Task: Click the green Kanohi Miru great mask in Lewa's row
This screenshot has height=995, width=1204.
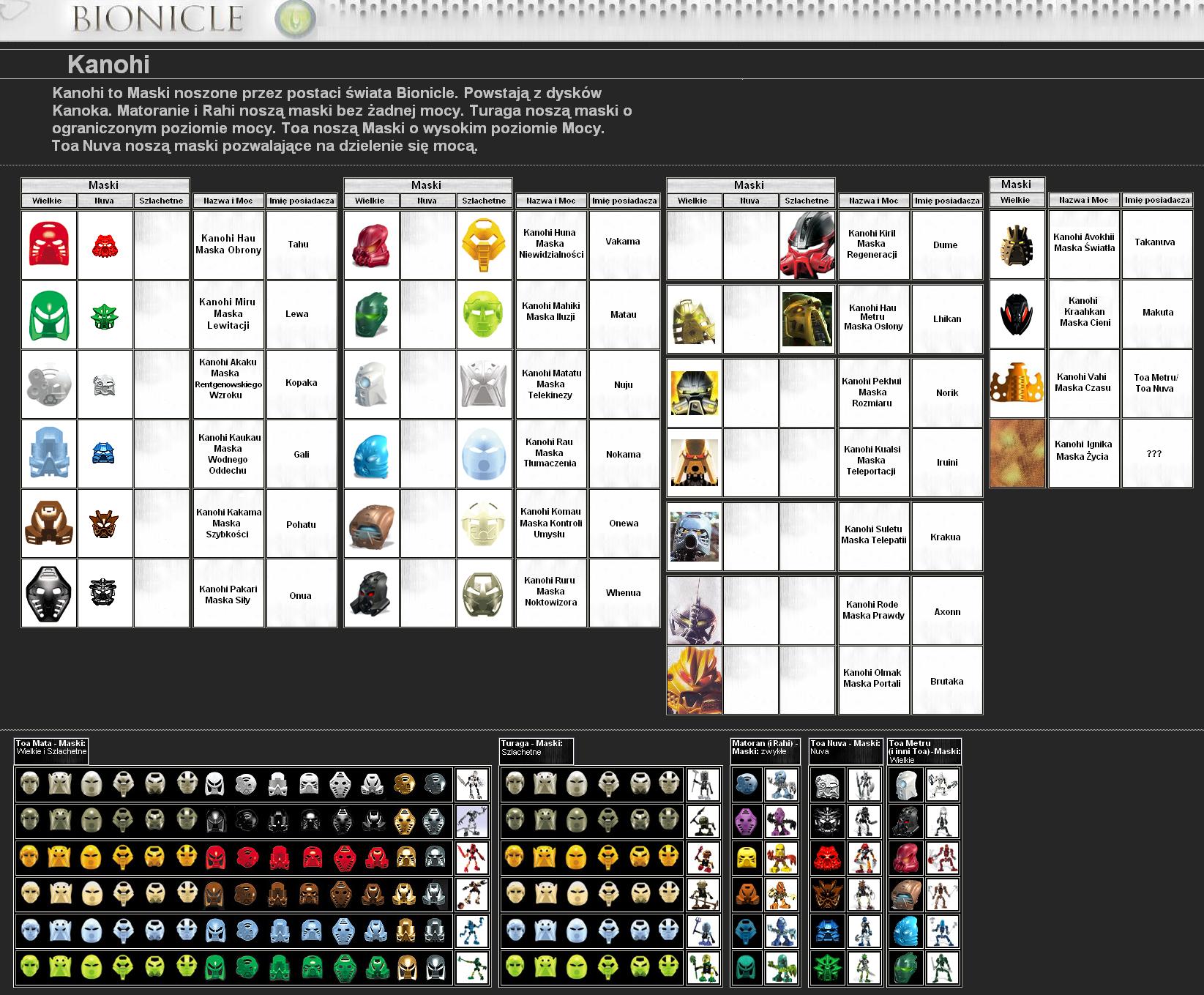Action: pyautogui.click(x=49, y=315)
